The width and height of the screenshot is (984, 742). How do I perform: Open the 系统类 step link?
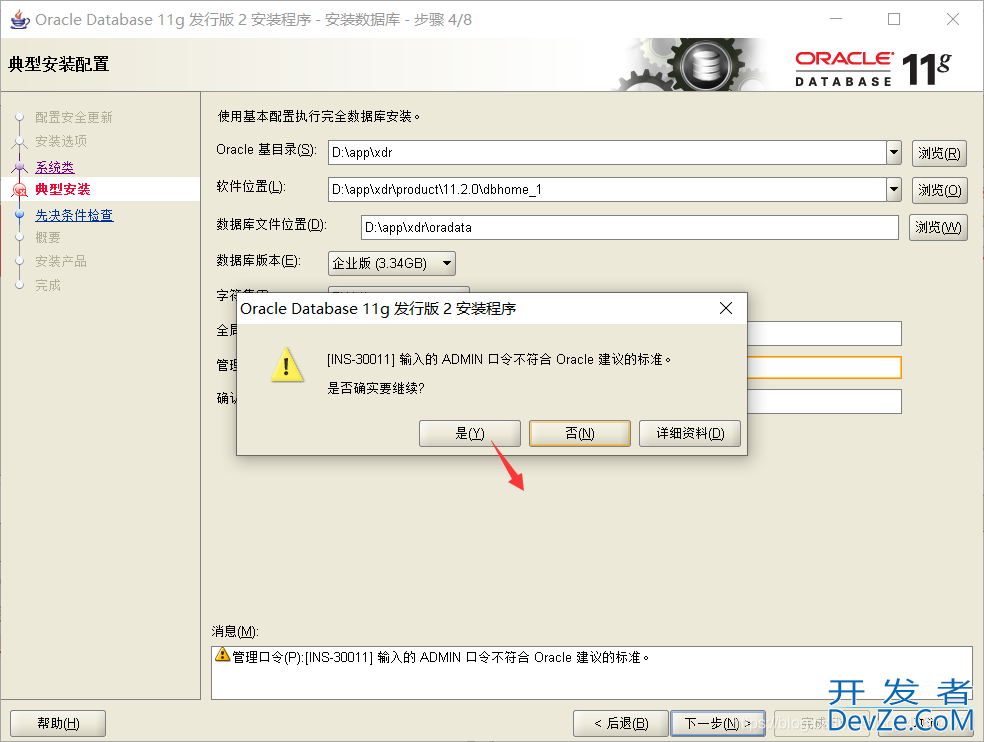click(55, 167)
